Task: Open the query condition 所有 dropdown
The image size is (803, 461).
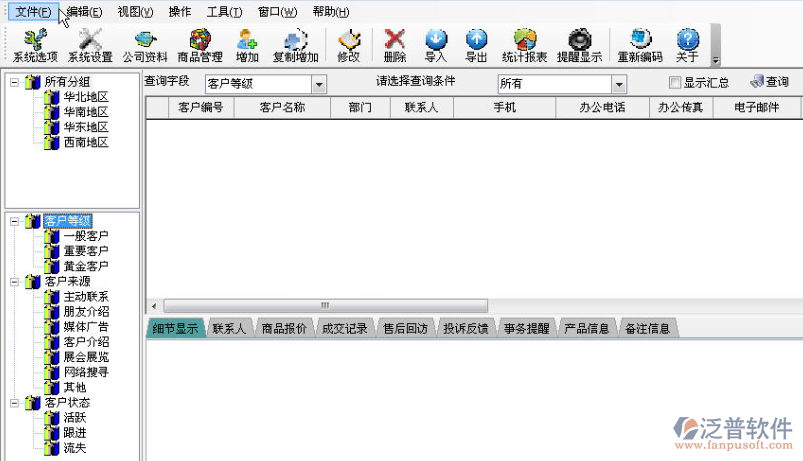Action: pos(618,85)
